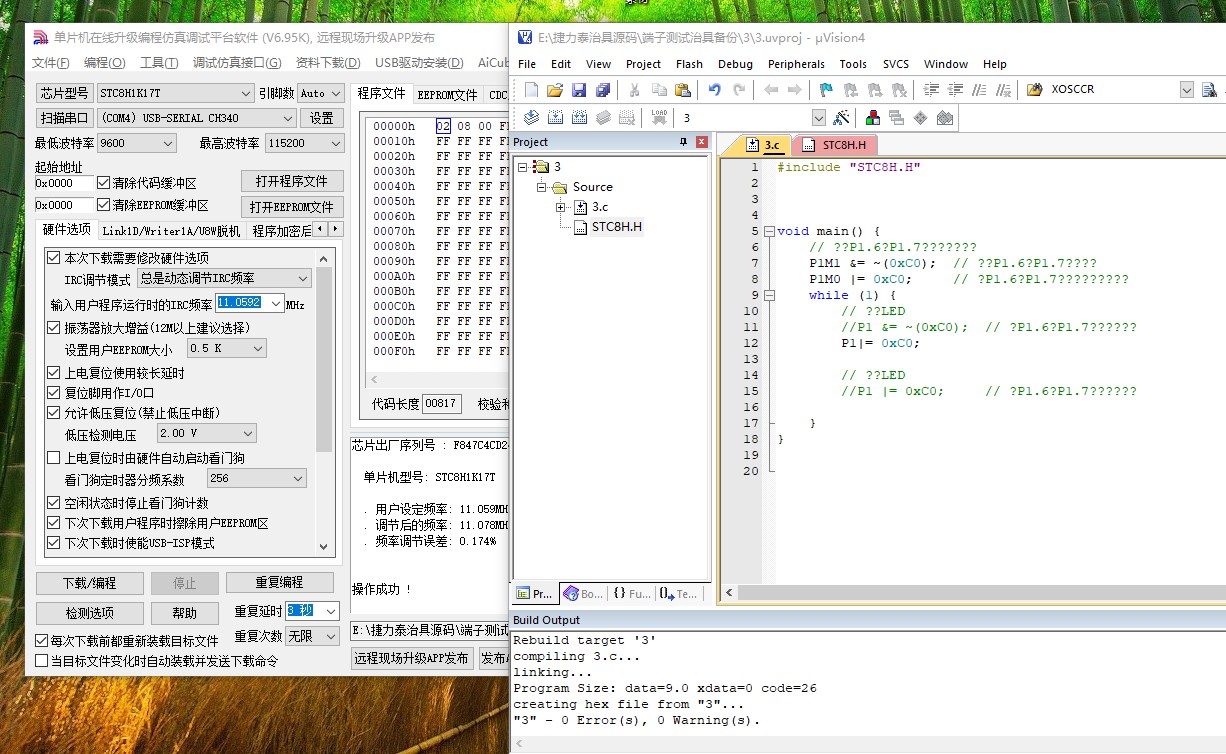Save the current file with the floppy icon
Screen dimensions: 1226x754
click(x=579, y=90)
